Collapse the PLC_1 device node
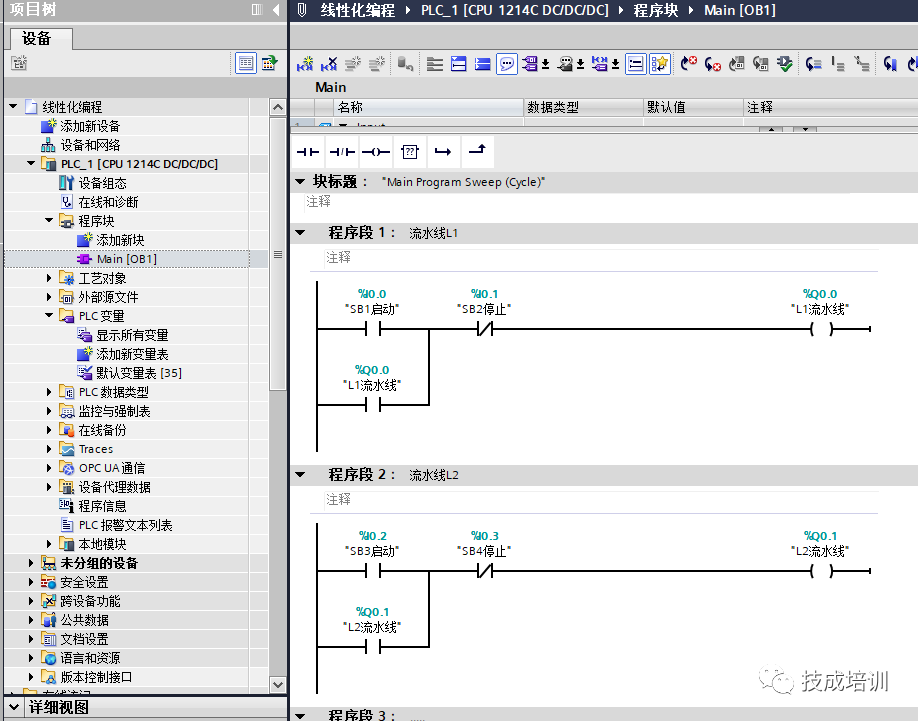 click(31, 163)
